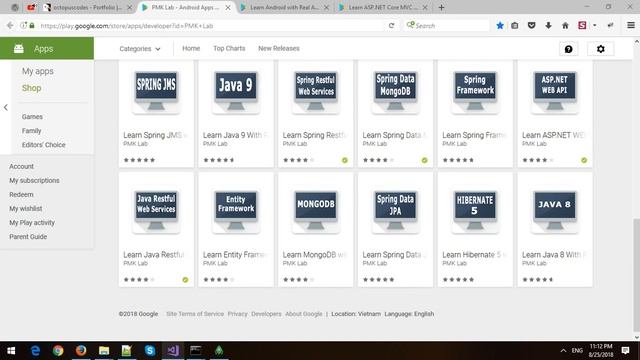
Task: Open Account settings link
Action: click(21, 167)
